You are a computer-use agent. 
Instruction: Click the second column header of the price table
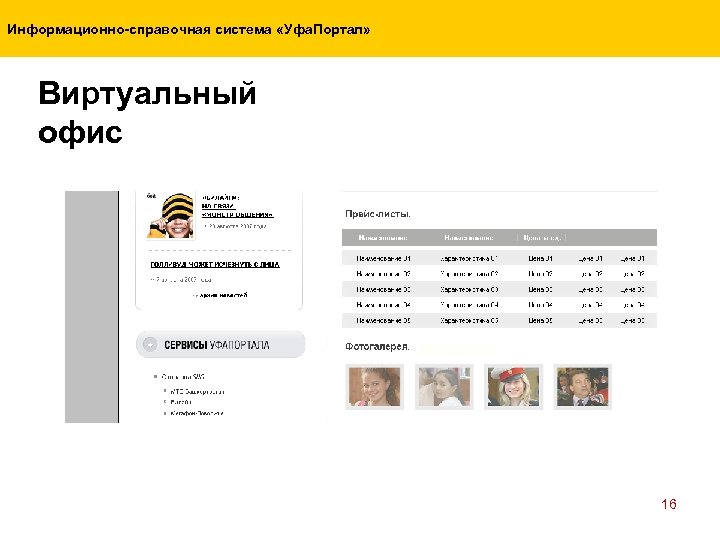coord(469,238)
